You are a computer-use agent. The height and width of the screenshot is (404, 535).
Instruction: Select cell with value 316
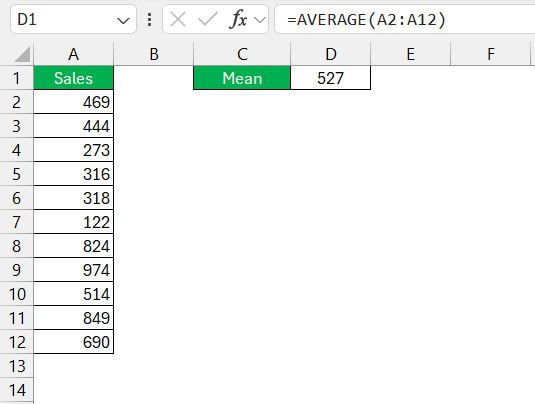(73, 174)
